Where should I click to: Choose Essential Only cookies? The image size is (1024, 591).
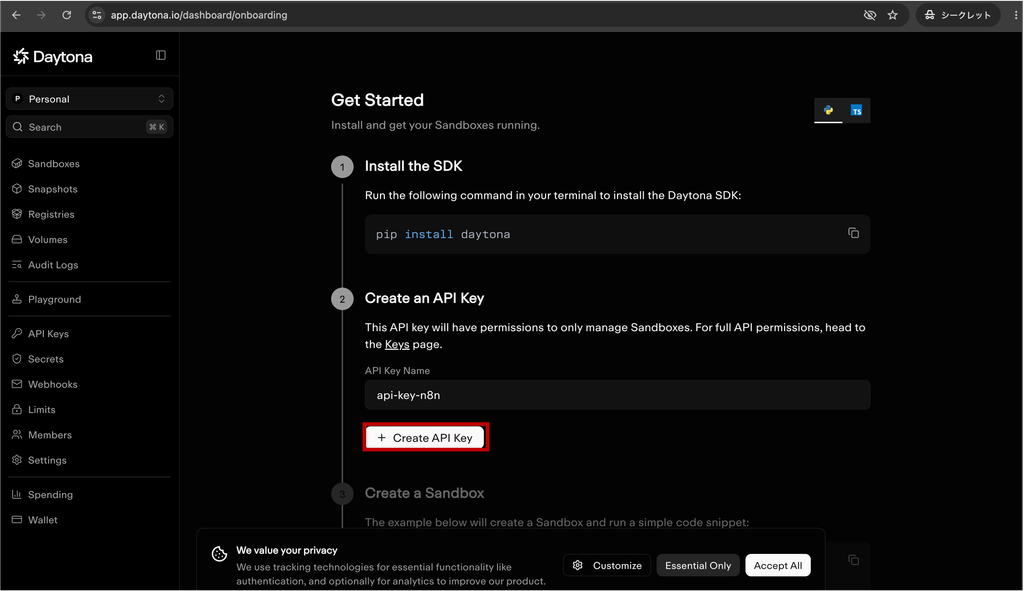(x=698, y=566)
